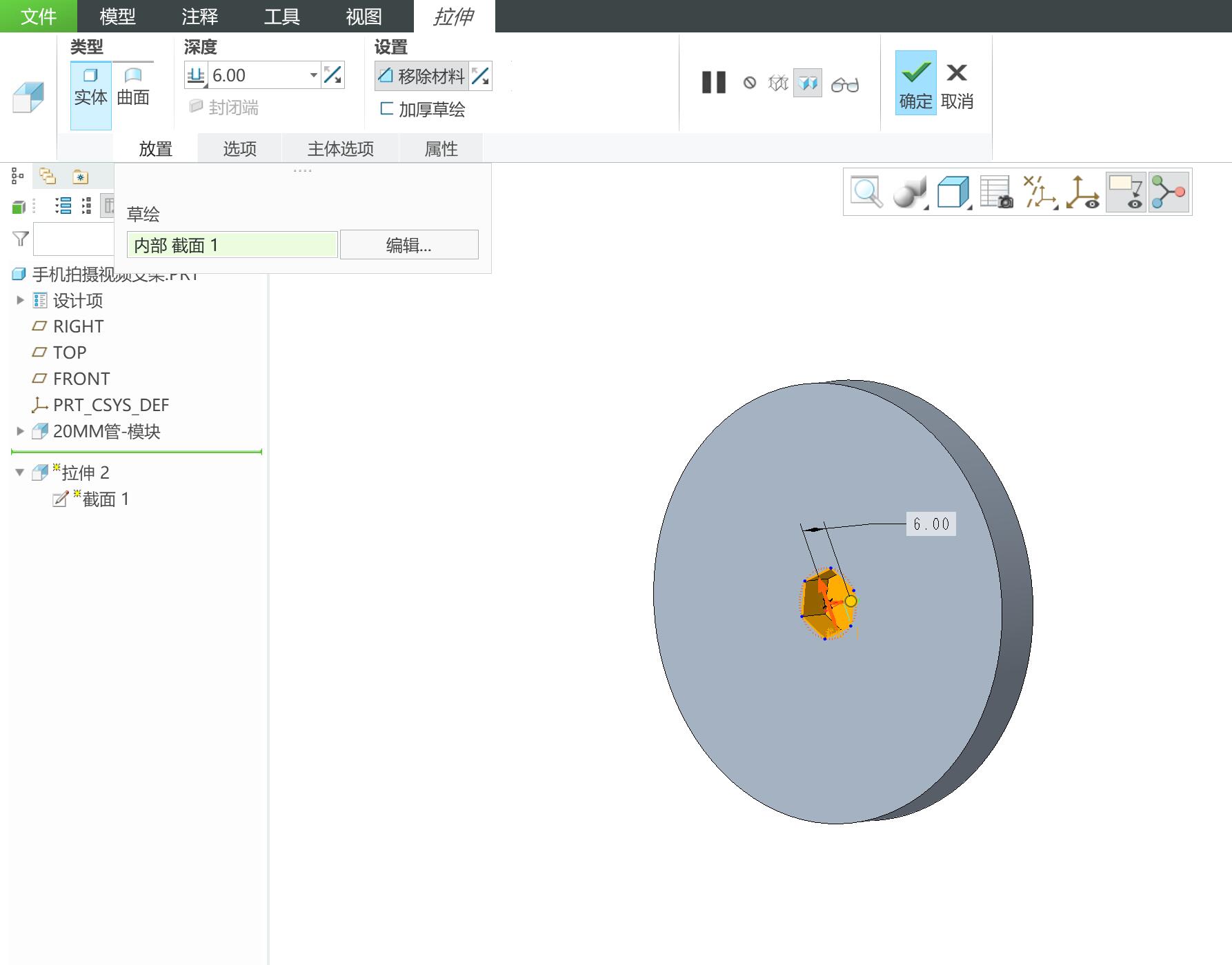
Task: Enable the Thicken Sketch option
Action: click(x=423, y=109)
